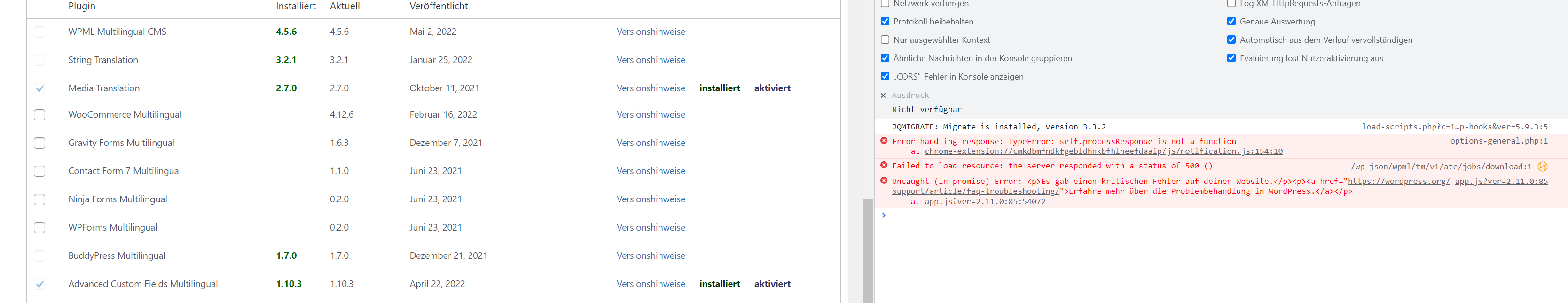Tick the Ninja Forms Multilingual checkbox

click(x=39, y=199)
